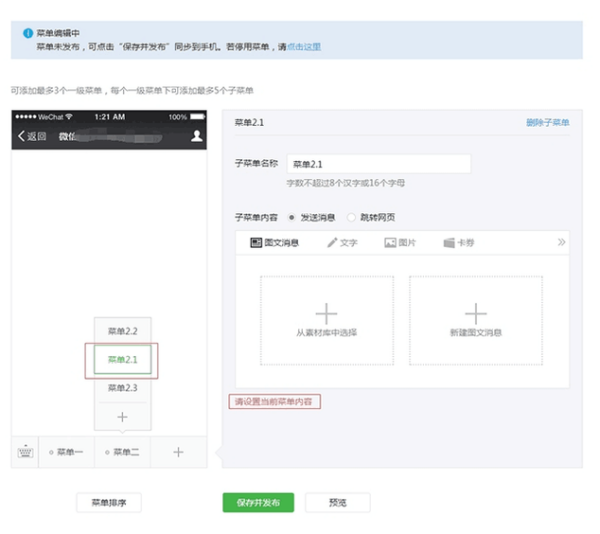Click the 删除子菜单 link
This screenshot has width=600, height=534.
pyautogui.click(x=547, y=122)
